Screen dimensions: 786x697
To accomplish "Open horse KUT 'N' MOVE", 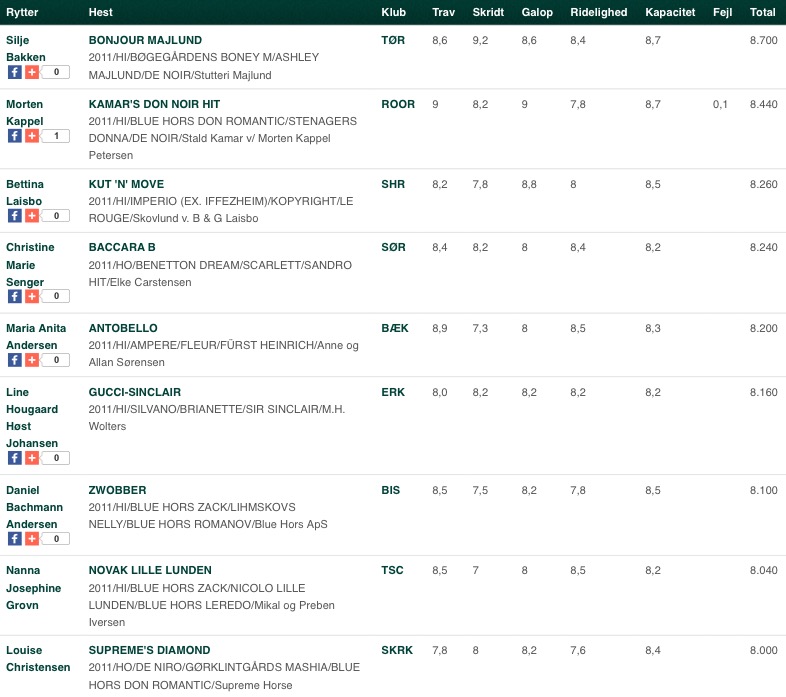I will (126, 184).
